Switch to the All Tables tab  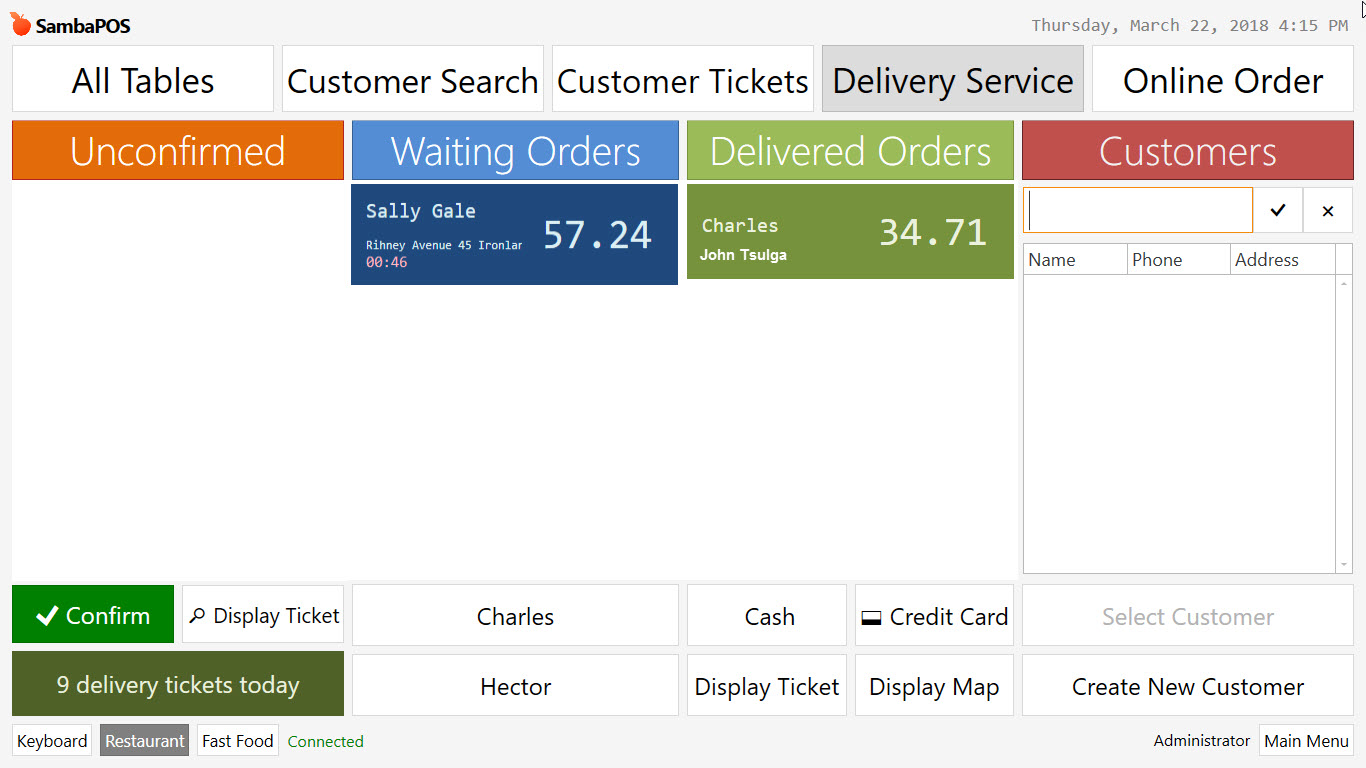point(142,79)
